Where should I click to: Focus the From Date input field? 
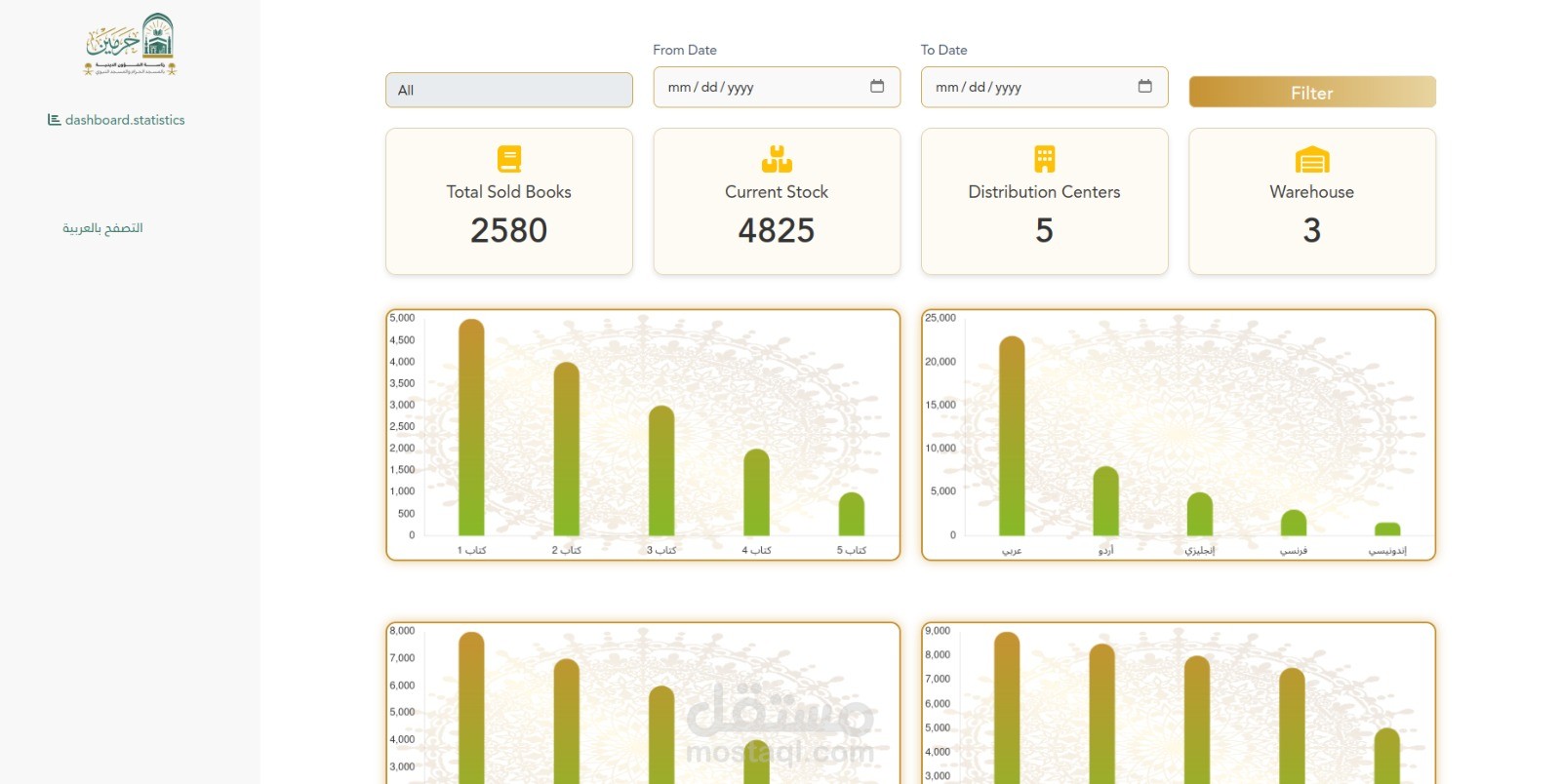(x=776, y=87)
